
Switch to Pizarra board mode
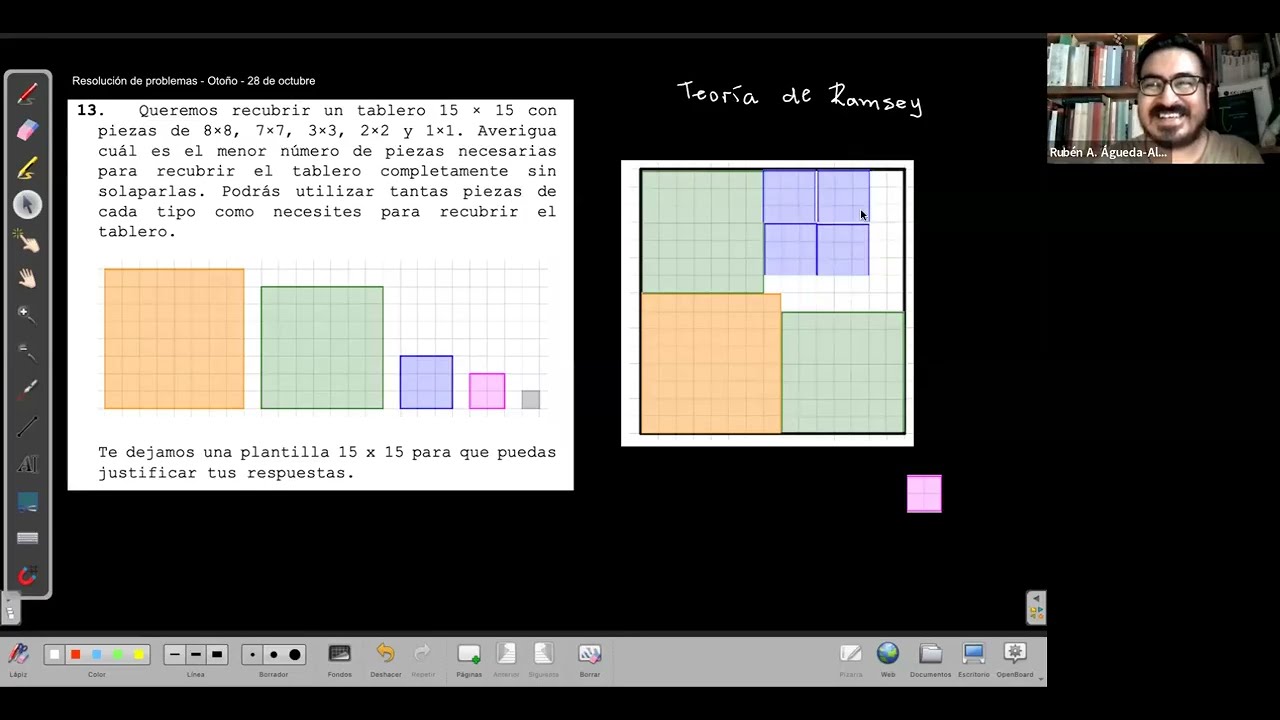pyautogui.click(x=851, y=659)
